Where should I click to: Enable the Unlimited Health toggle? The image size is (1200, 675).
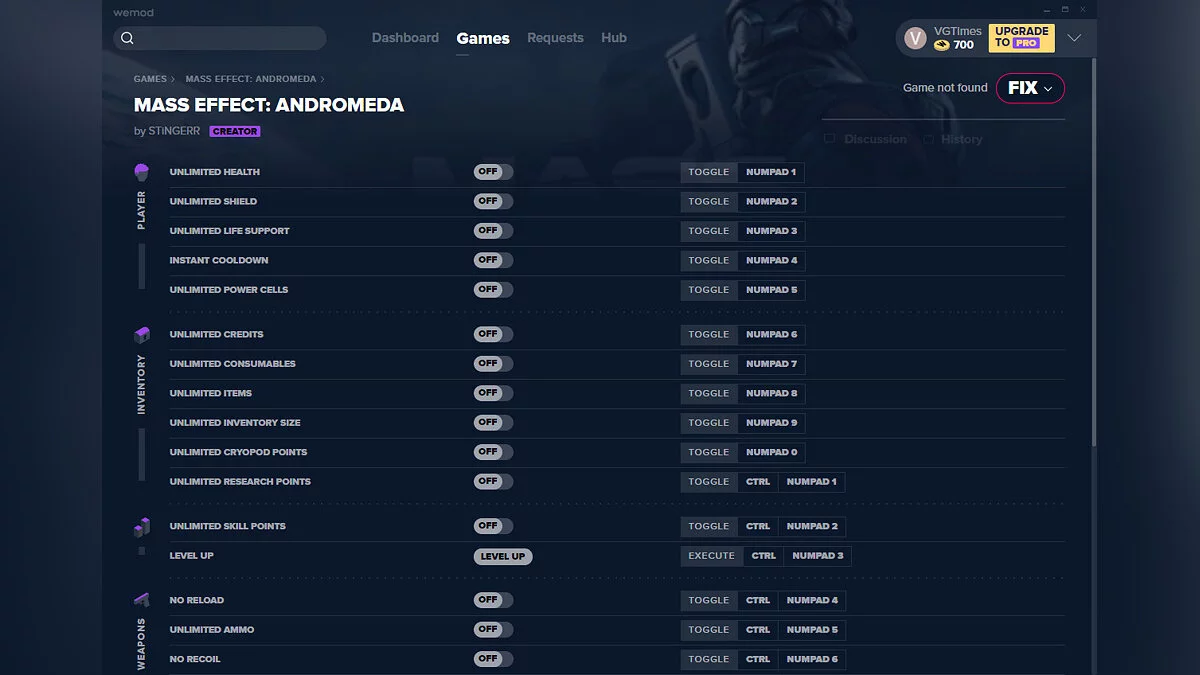tap(493, 172)
